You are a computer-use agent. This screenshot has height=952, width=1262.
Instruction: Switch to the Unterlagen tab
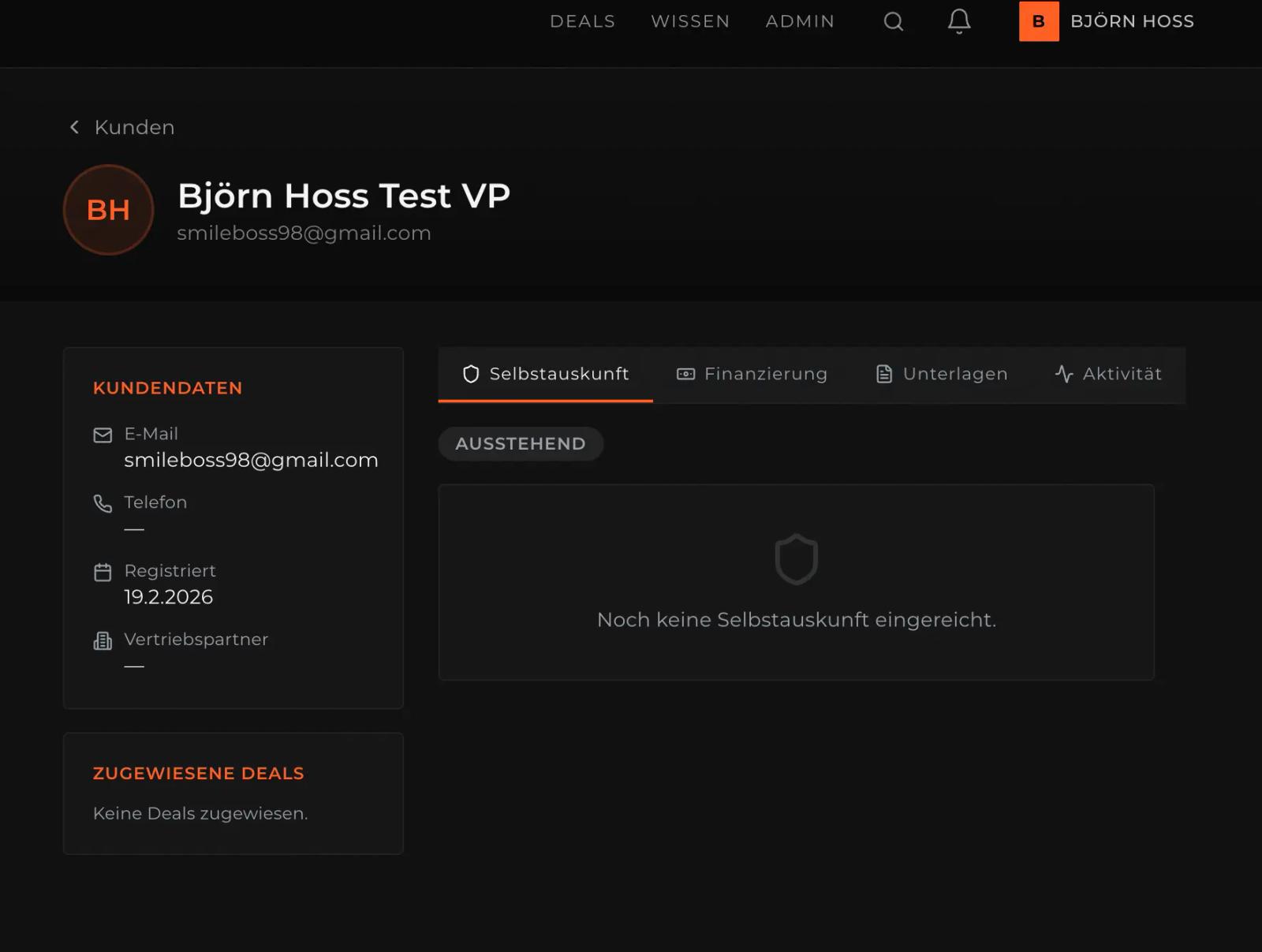point(942,374)
